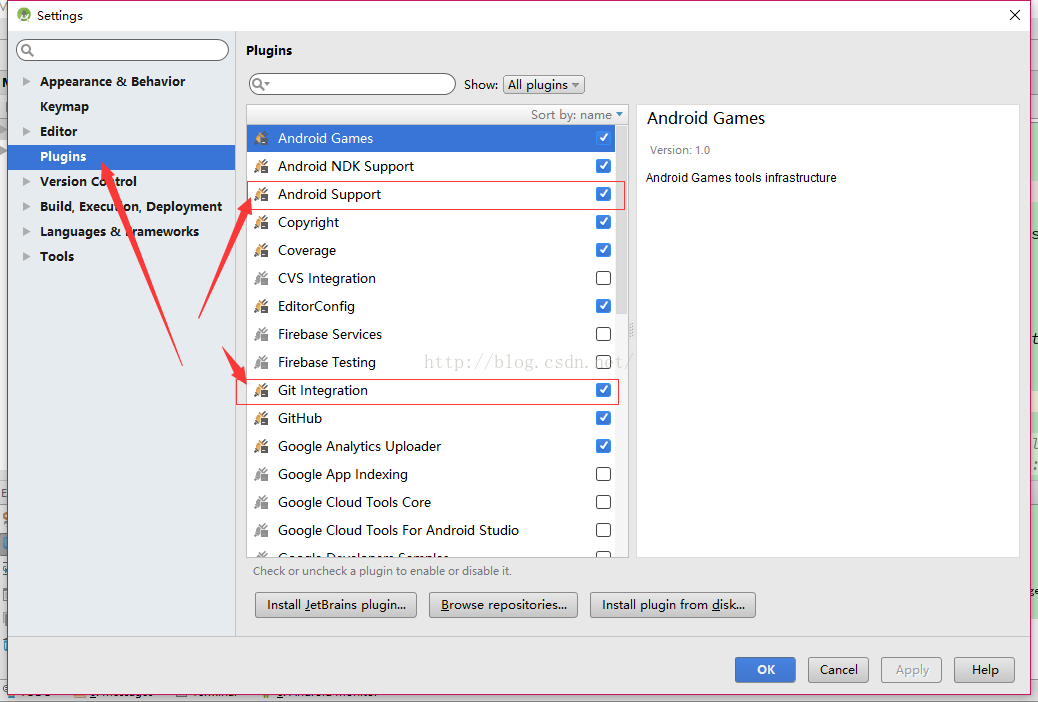Uncheck Google Analytics Uploader checkbox
Screen dimensions: 1038x702
(x=603, y=446)
